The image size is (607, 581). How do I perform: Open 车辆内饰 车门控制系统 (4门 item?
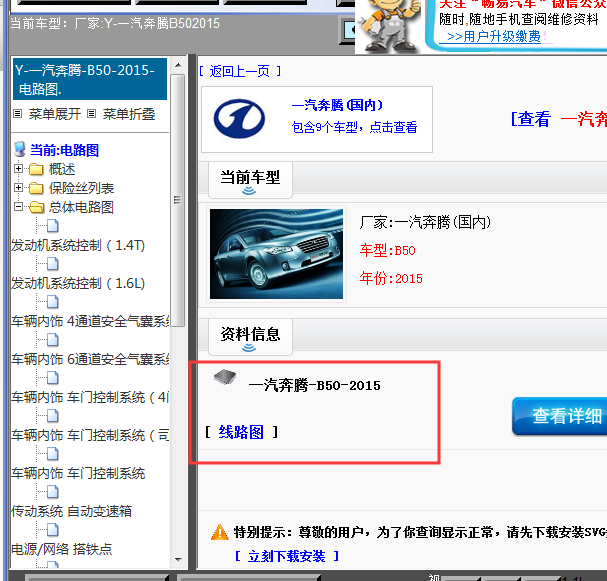coord(90,397)
